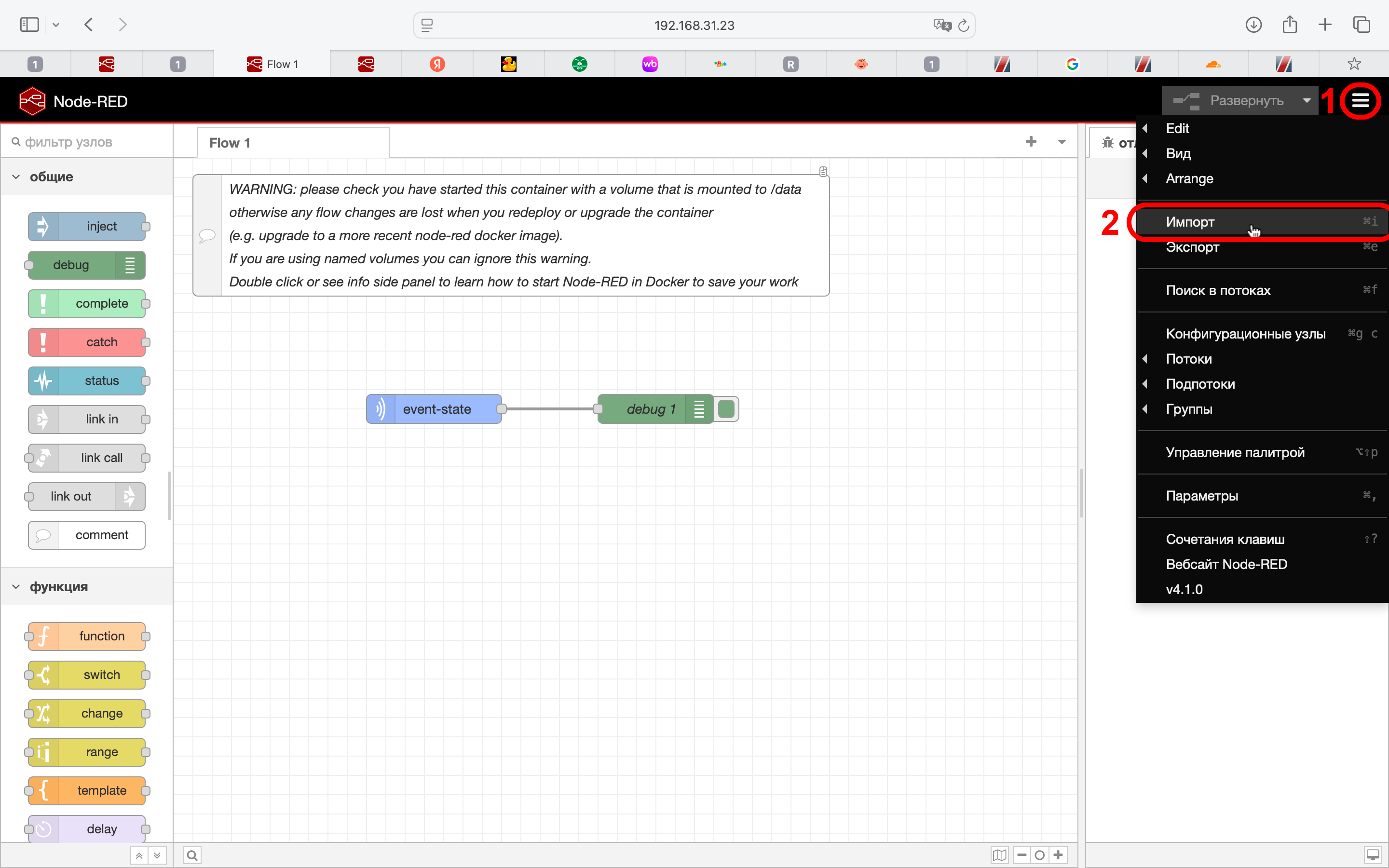Select Экспорт menu entry
The image size is (1389, 868).
coord(1192,247)
